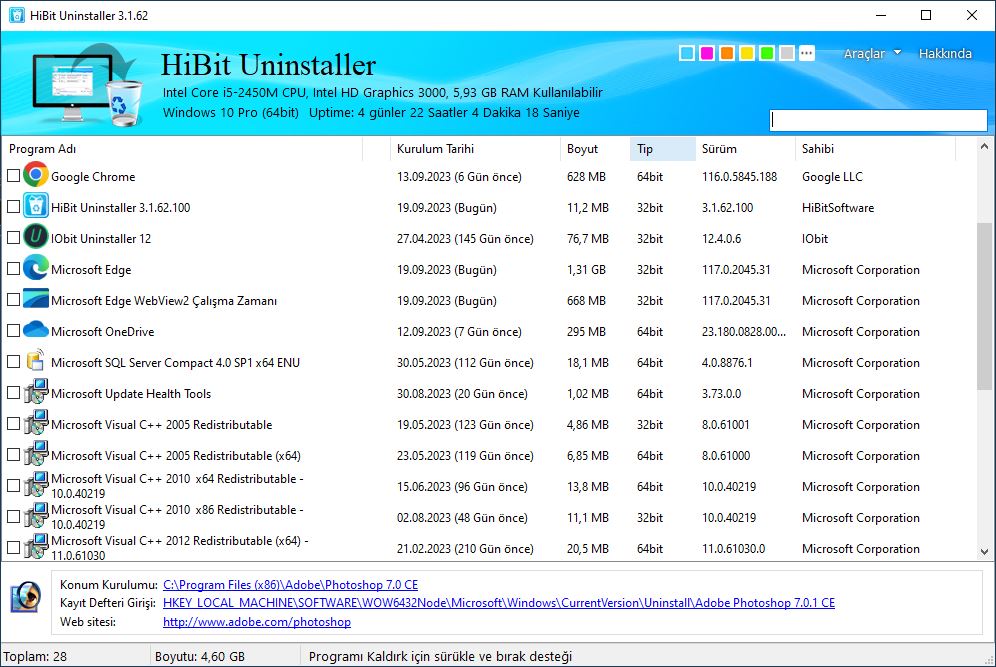Click the 23.180.0828.00... version cell

pyautogui.click(x=744, y=332)
